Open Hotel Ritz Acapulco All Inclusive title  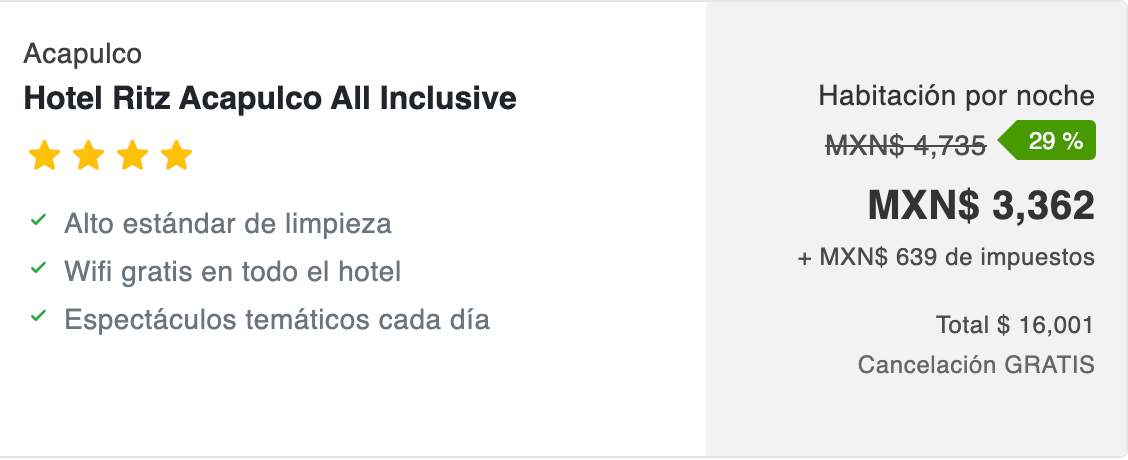pyautogui.click(x=269, y=98)
